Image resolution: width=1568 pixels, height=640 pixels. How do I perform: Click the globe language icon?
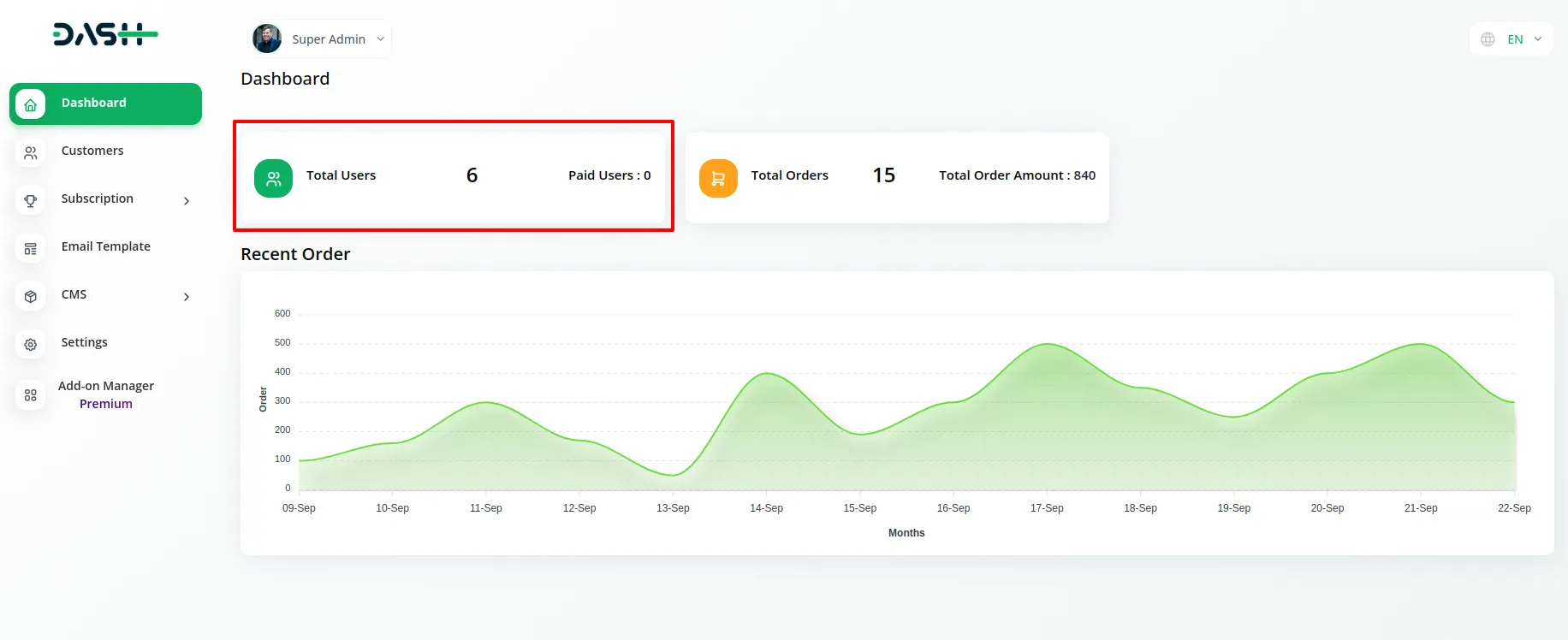click(1488, 39)
